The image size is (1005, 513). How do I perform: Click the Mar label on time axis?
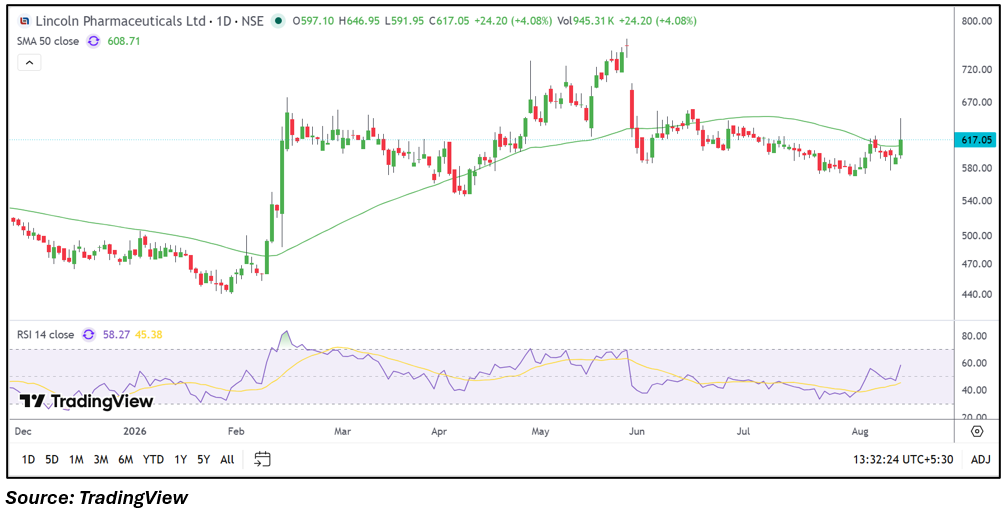344,431
